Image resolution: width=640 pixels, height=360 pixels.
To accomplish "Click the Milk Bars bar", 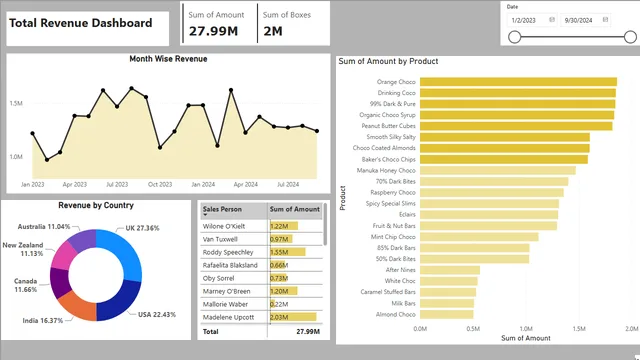I will click(447, 303).
